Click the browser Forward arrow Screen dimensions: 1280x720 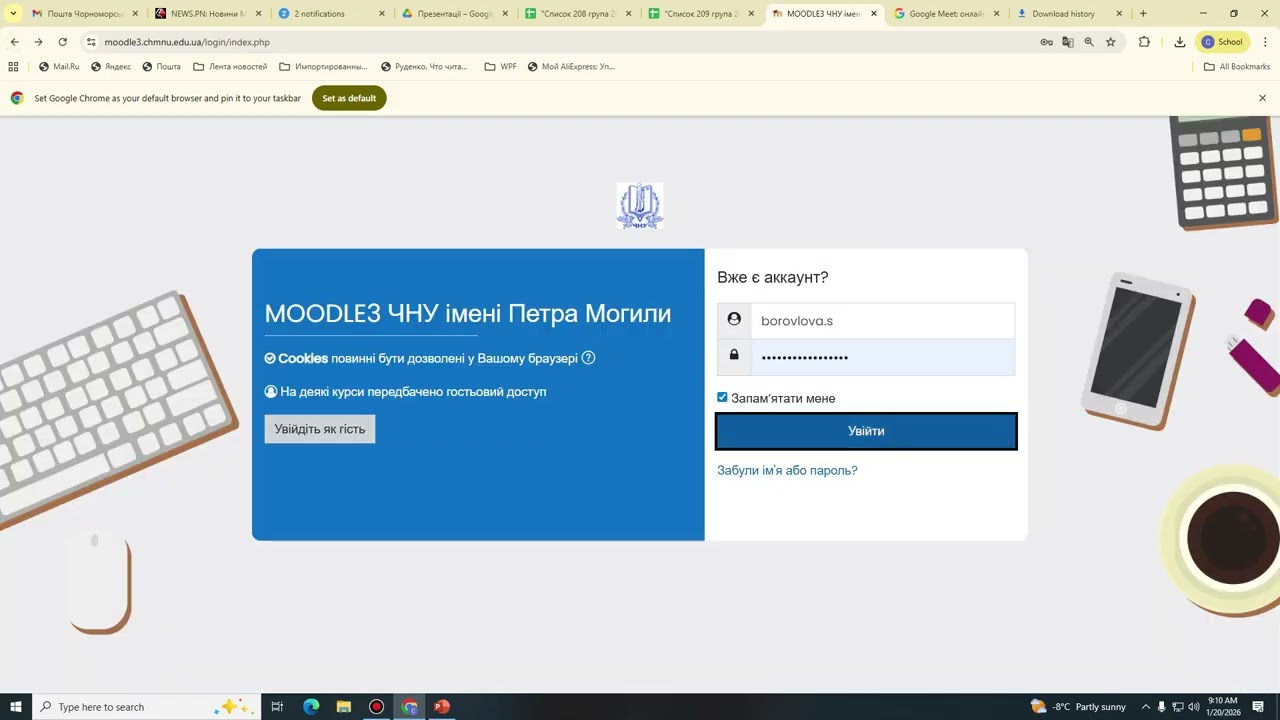pyautogui.click(x=38, y=42)
